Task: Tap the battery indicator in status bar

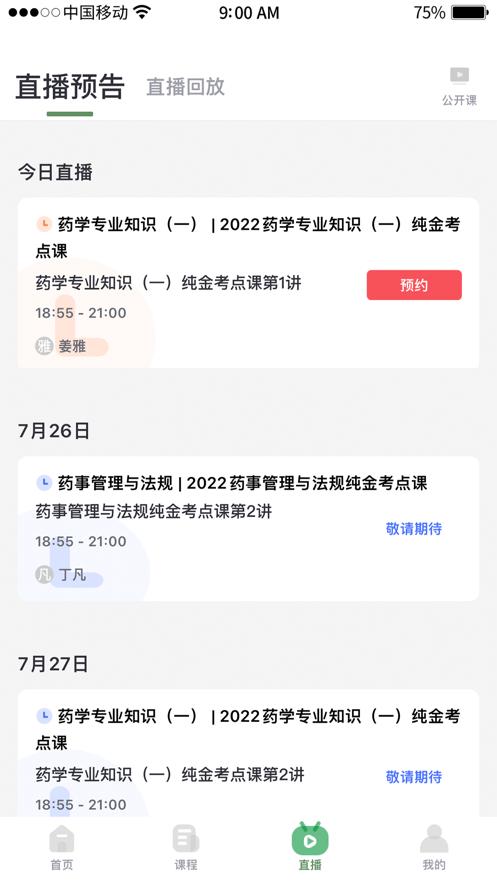Action: click(x=470, y=12)
